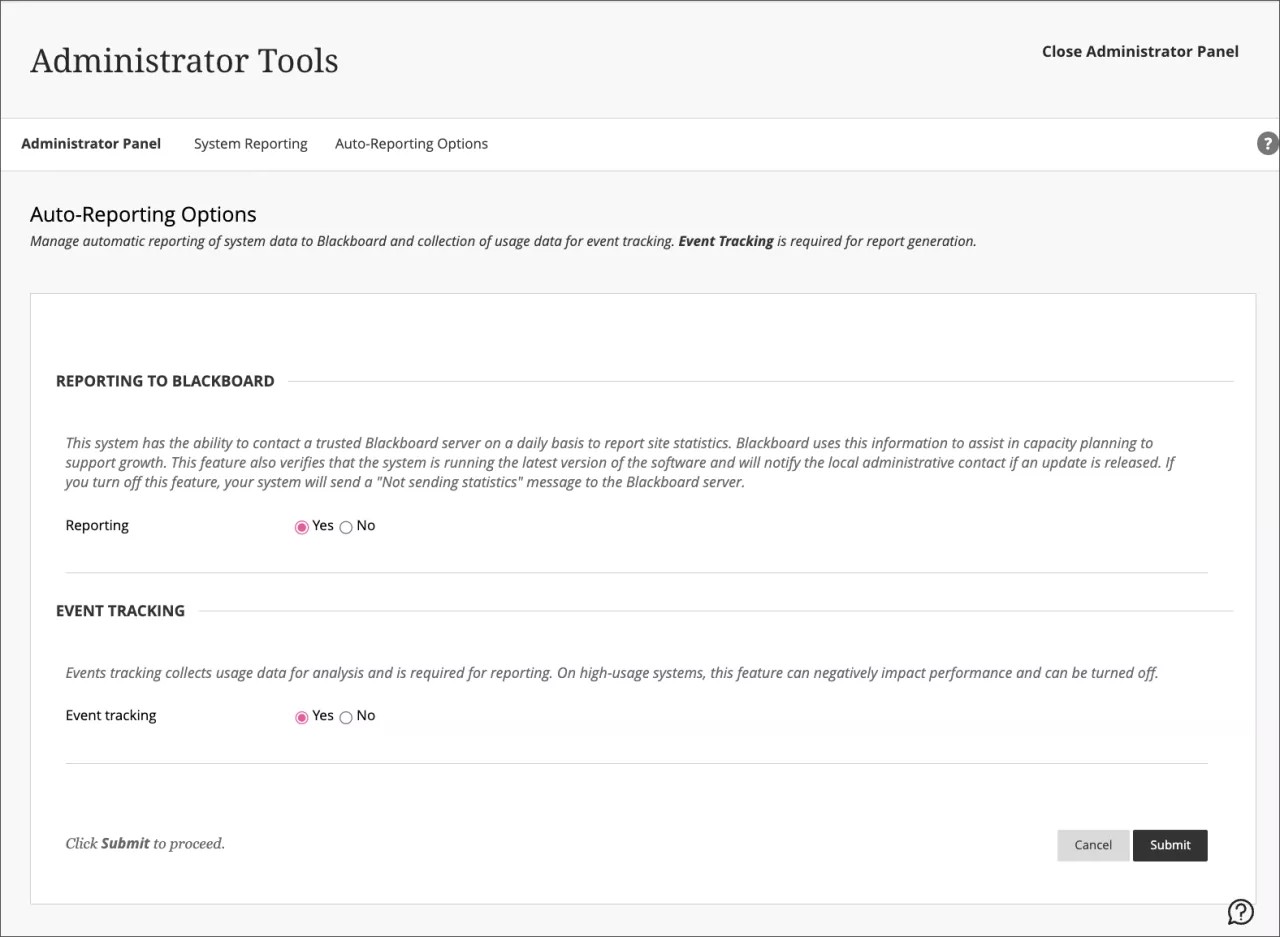The width and height of the screenshot is (1280, 937).
Task: Disable Reporting by selecting No
Action: click(345, 526)
